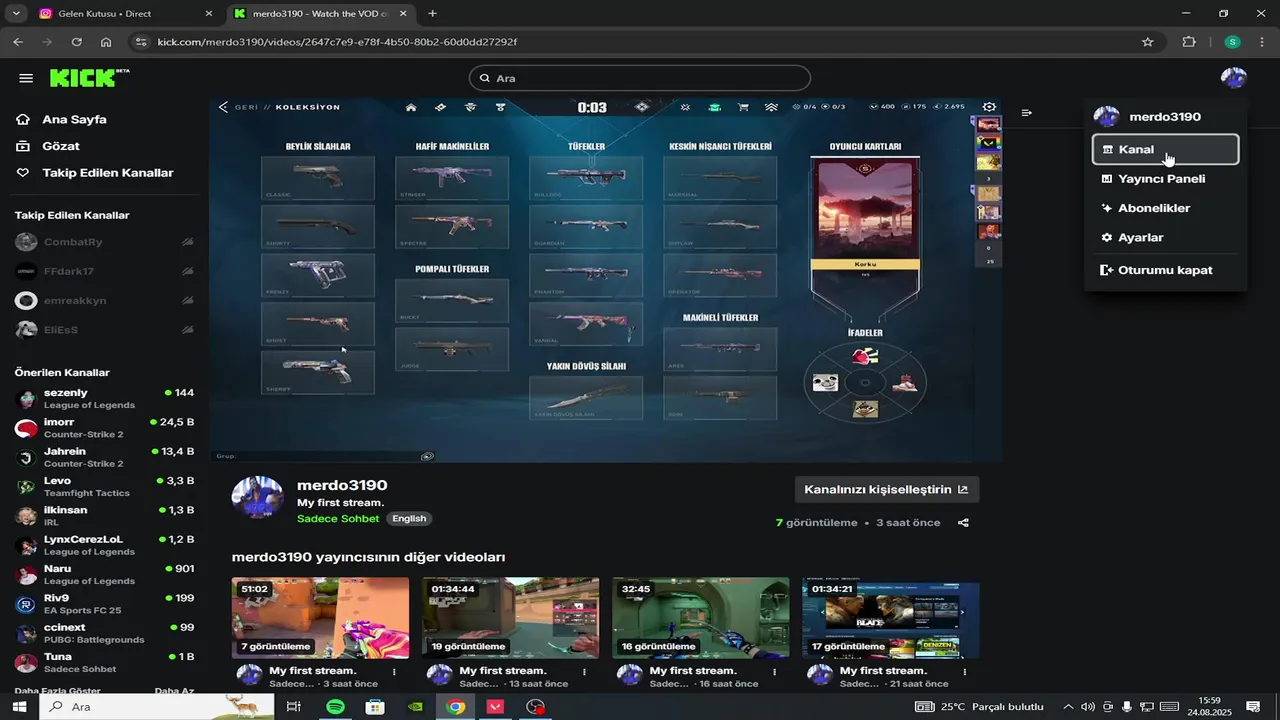Click the Ara search field on Kick
Screen dimensions: 1280x720
[640, 78]
